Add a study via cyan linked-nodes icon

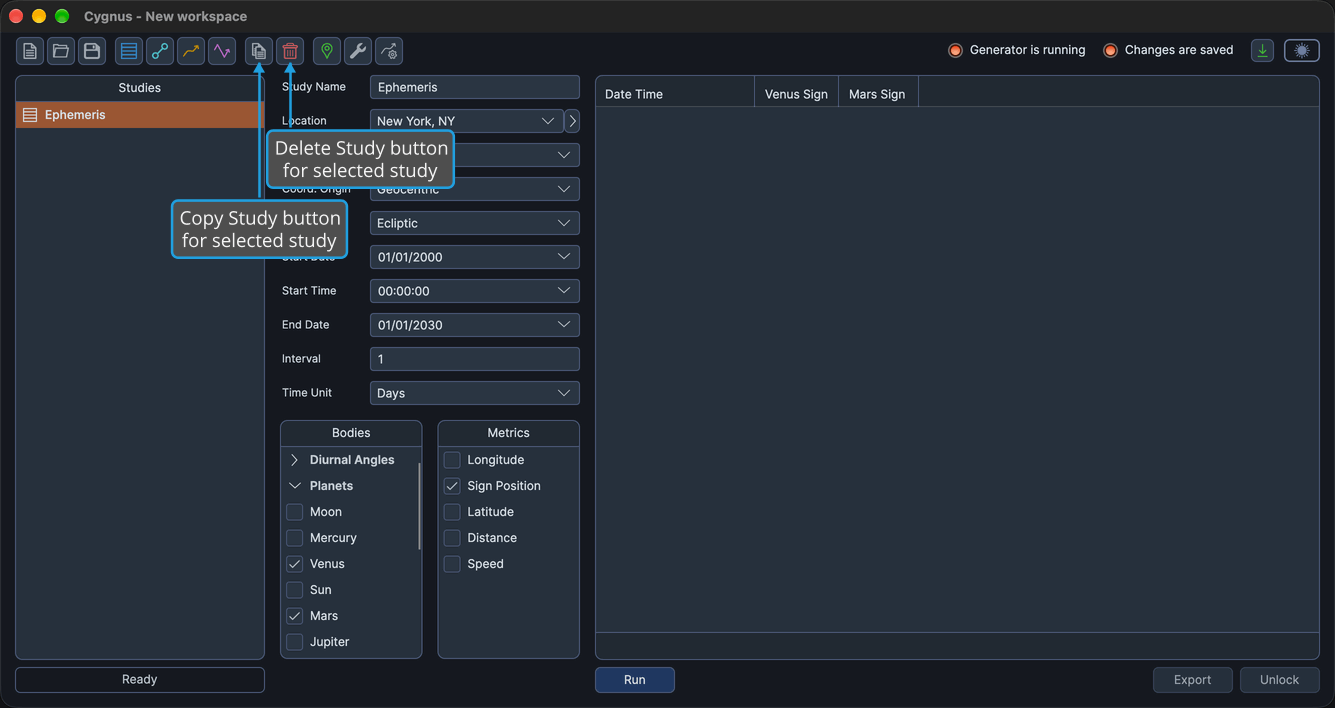[x=160, y=51]
